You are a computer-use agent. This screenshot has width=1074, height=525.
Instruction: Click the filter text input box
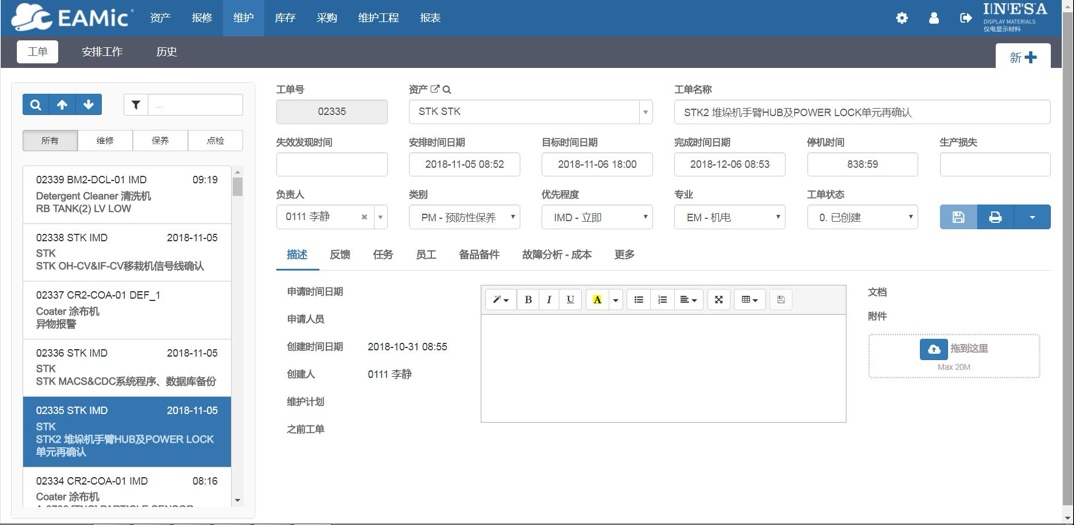point(195,105)
